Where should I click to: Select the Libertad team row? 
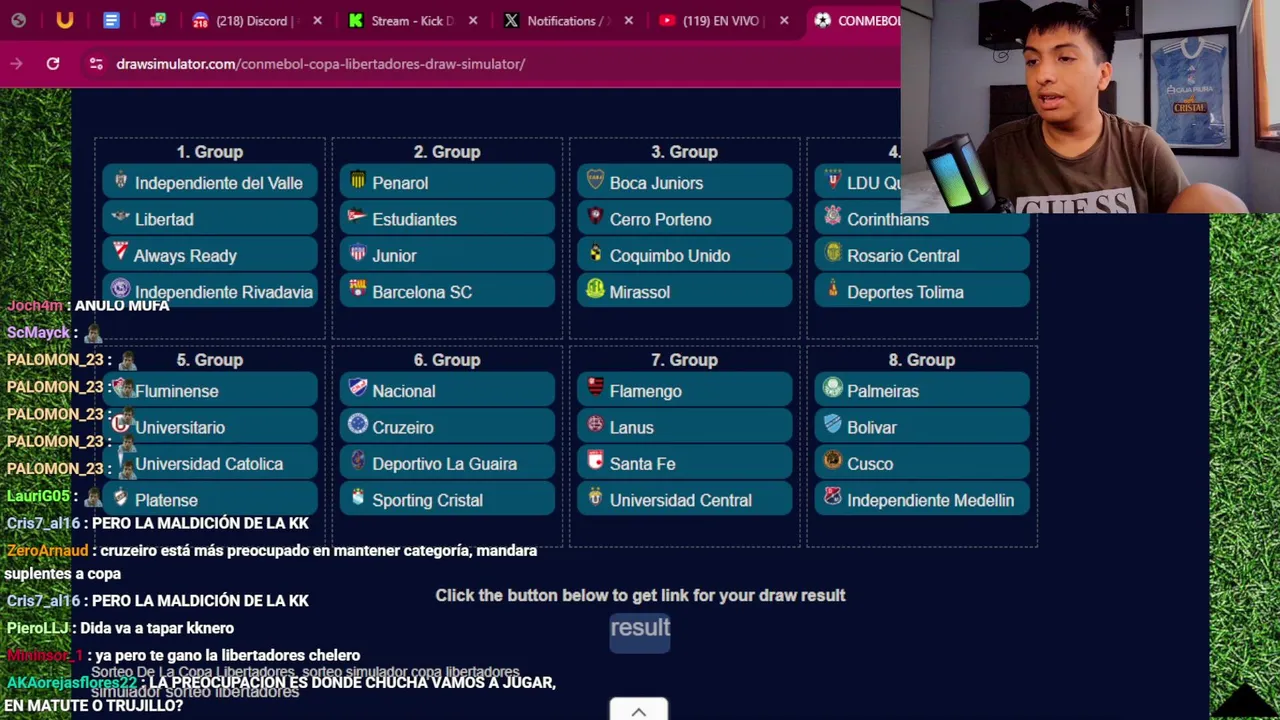(x=210, y=219)
